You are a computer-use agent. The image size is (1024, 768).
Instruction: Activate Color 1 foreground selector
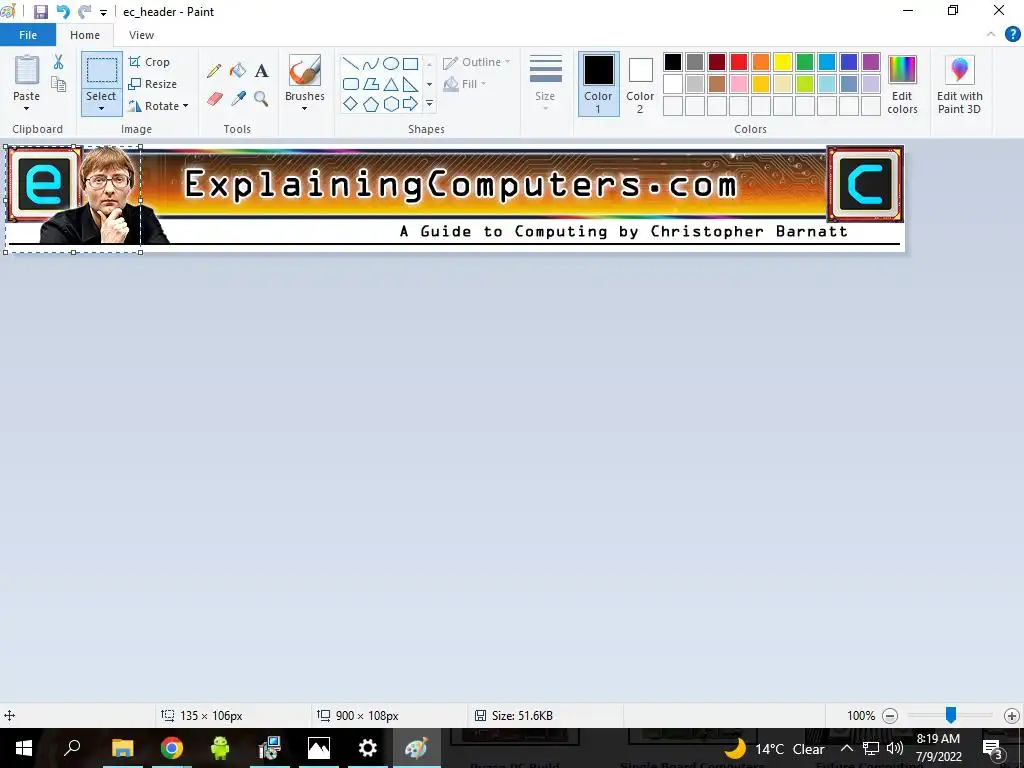point(598,84)
